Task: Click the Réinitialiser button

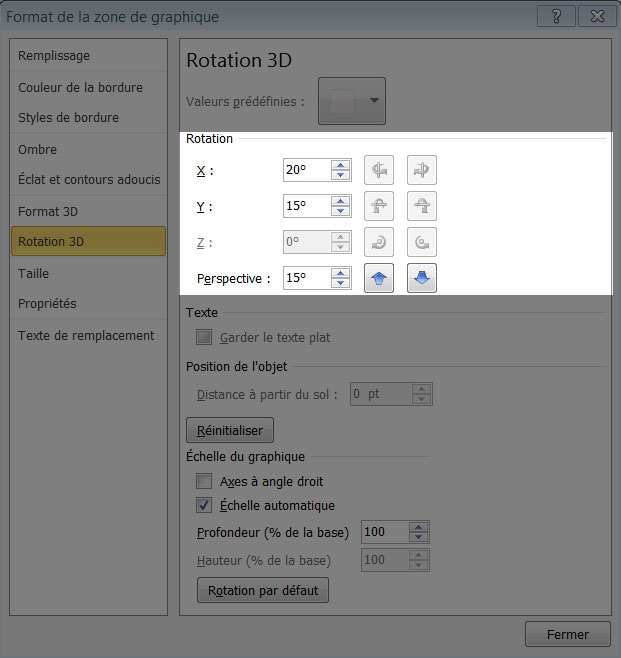Action: coord(230,430)
